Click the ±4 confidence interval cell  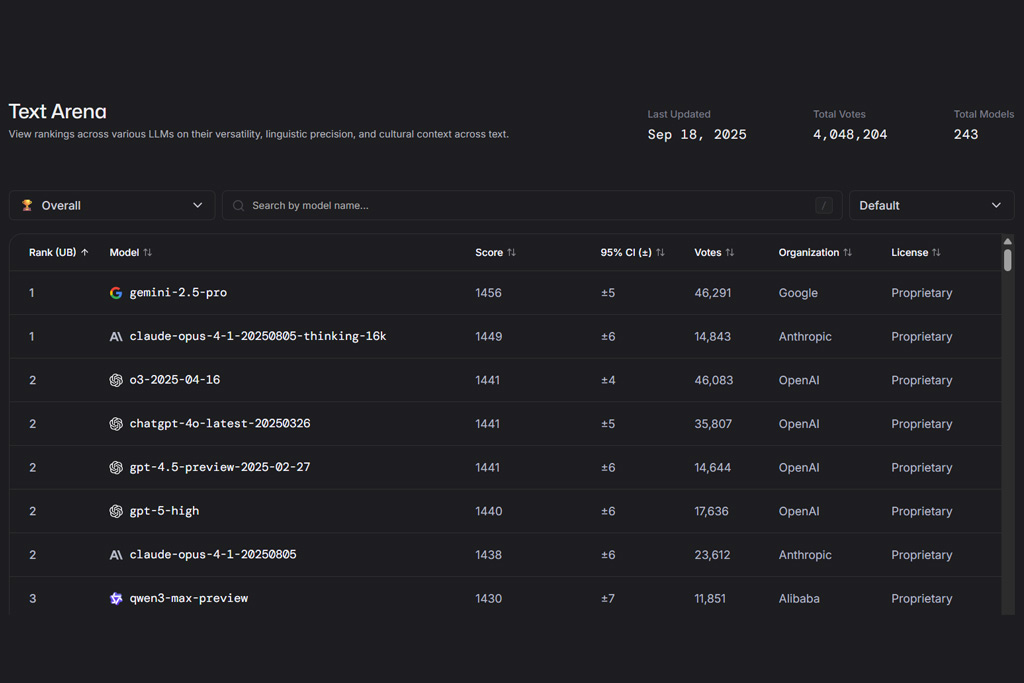[608, 381]
